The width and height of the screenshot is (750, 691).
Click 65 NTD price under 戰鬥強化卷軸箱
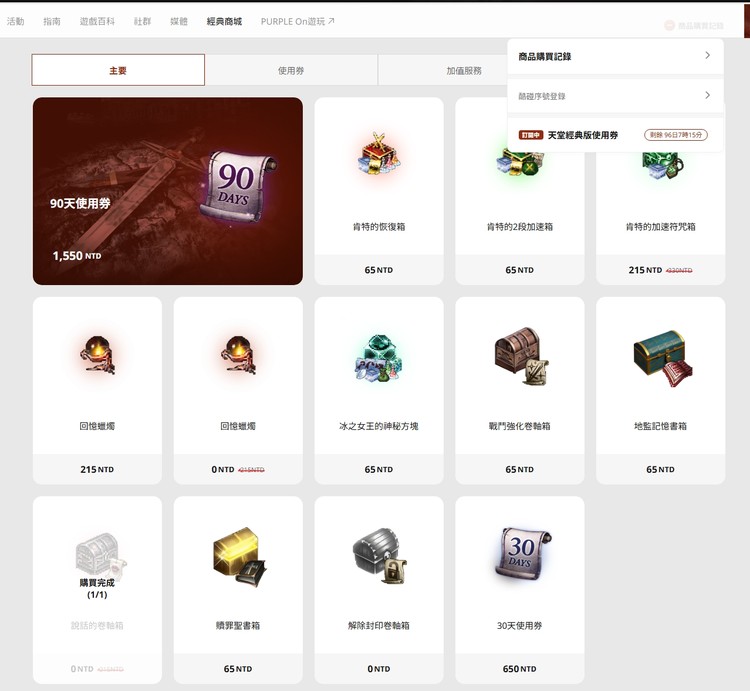(x=519, y=469)
